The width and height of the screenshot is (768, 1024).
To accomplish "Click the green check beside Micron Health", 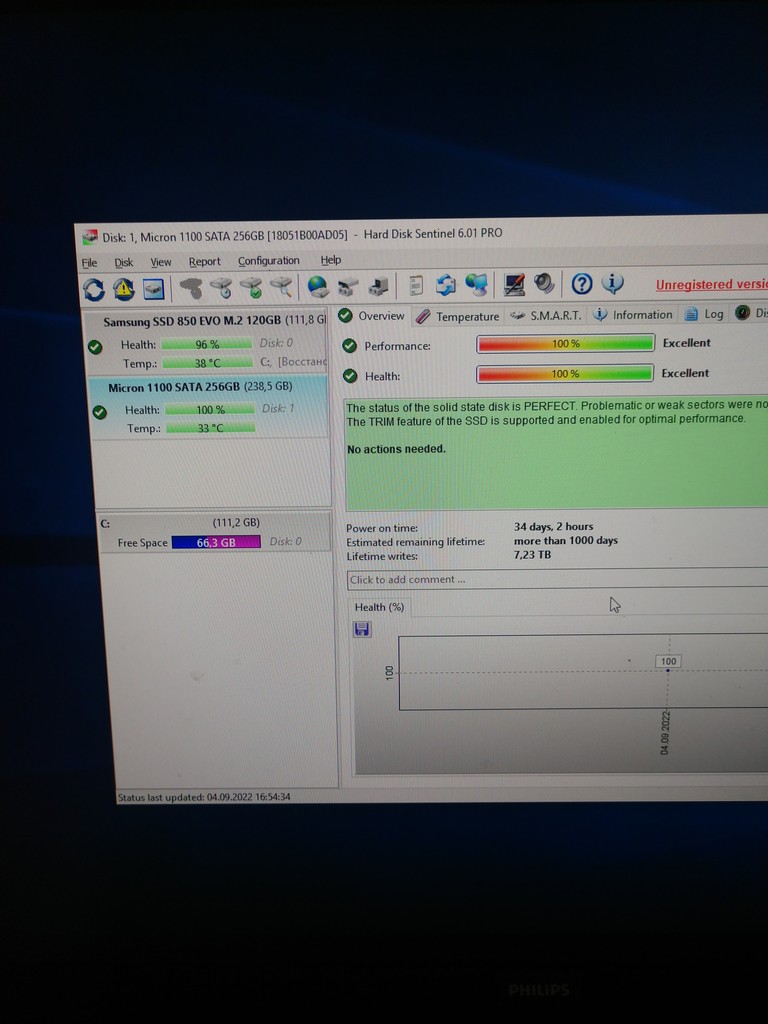I will pos(99,412).
